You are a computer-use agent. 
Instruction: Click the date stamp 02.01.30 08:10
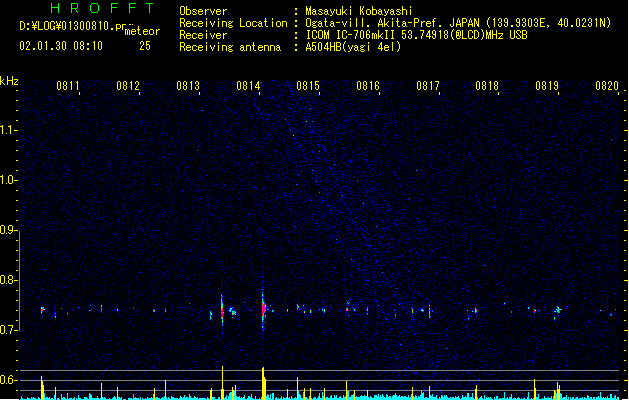pos(61,46)
